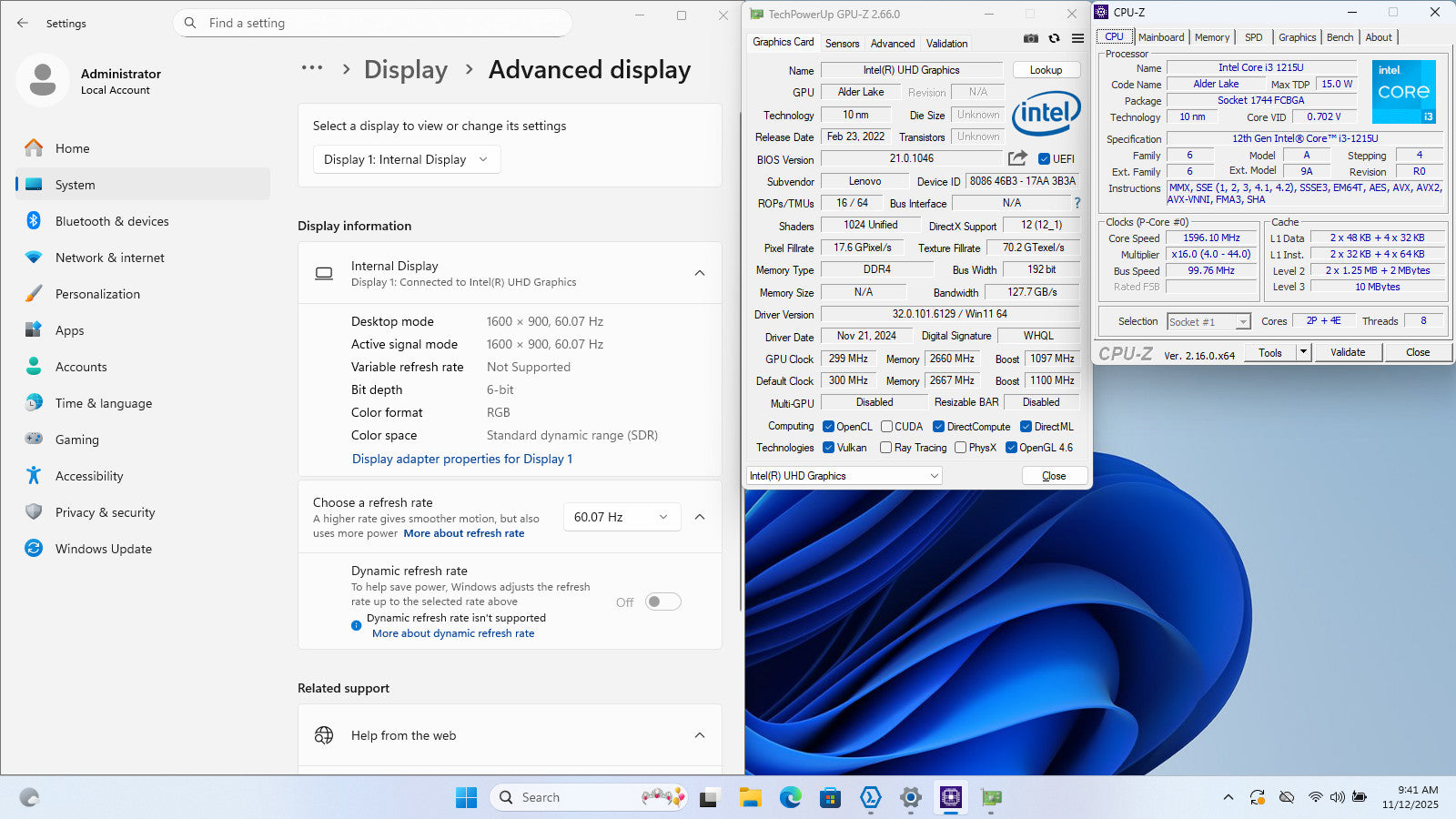Open the Intel(R) UHD Graphics GPU selector
1456x819 pixels.
(x=843, y=476)
